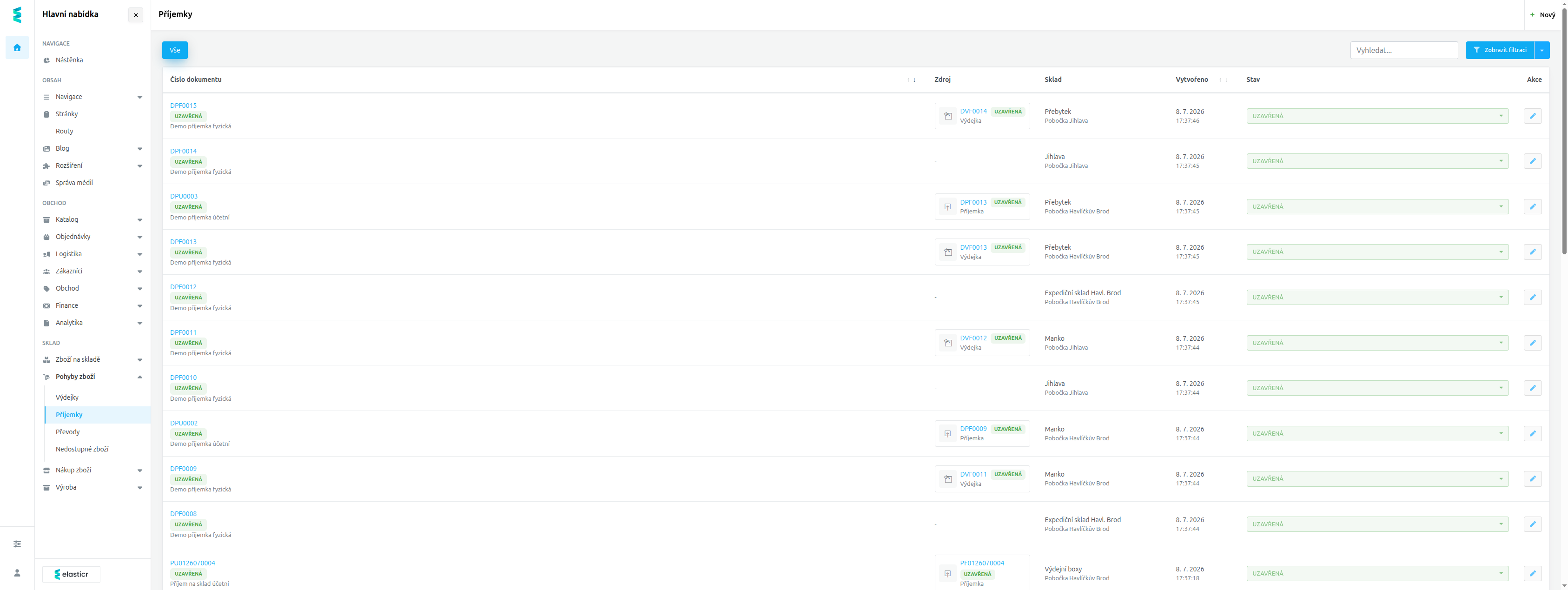The width and height of the screenshot is (1568, 590).
Task: Expand the Nákup zboží section
Action: point(140,470)
